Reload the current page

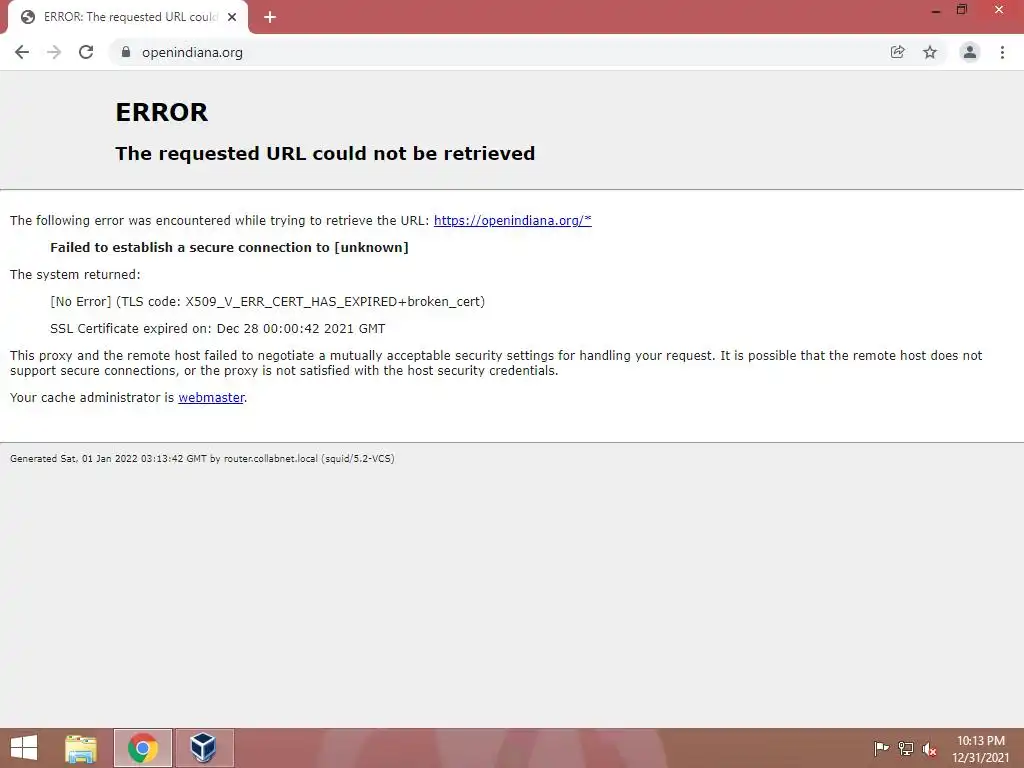[x=86, y=52]
